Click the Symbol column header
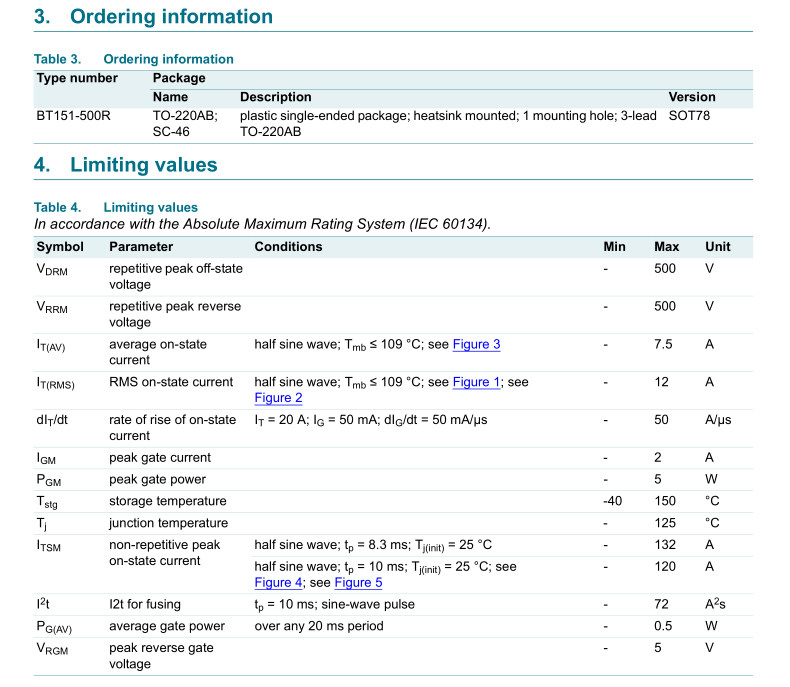 (x=60, y=247)
